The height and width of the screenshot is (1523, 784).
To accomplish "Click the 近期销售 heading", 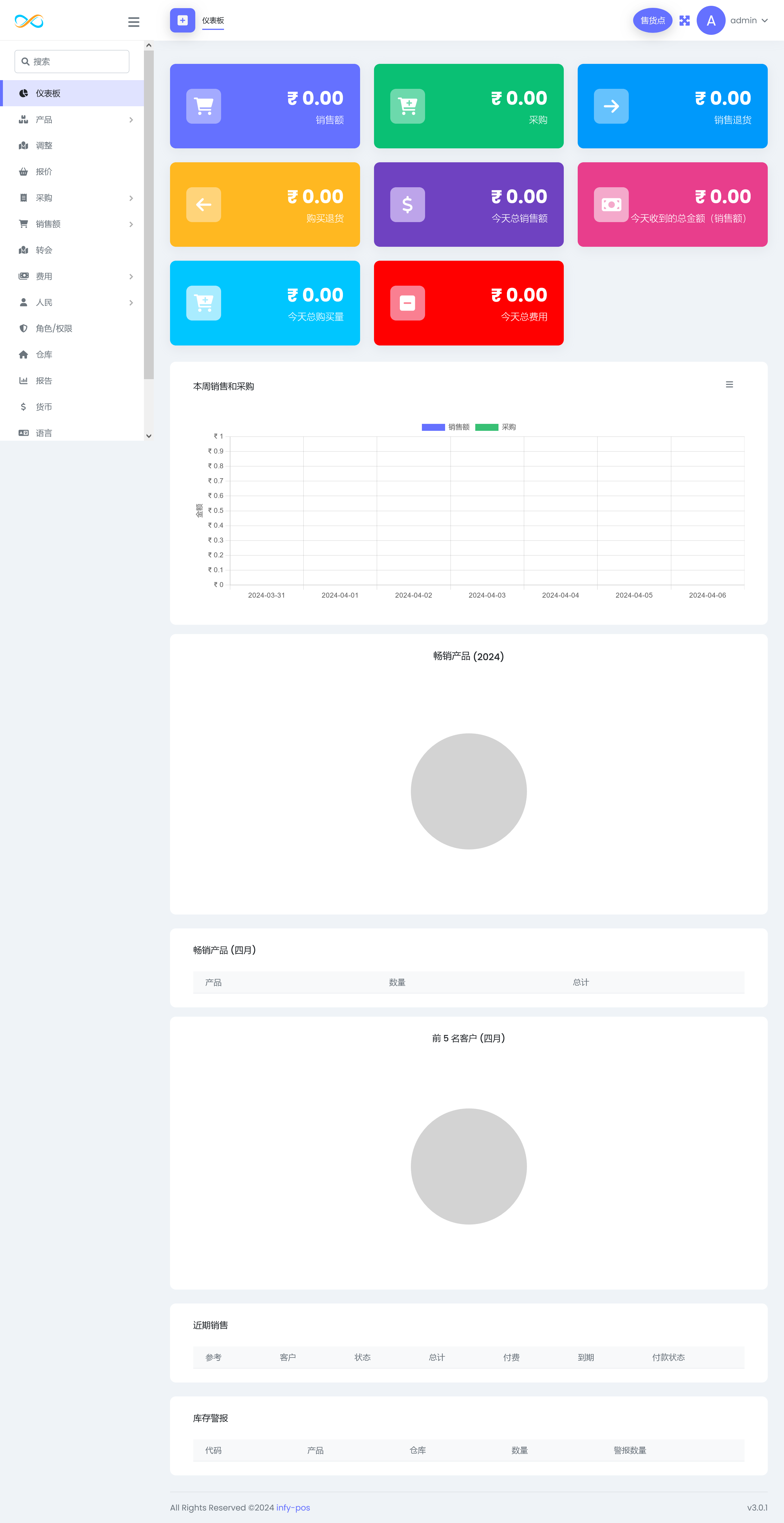I will click(x=210, y=1326).
